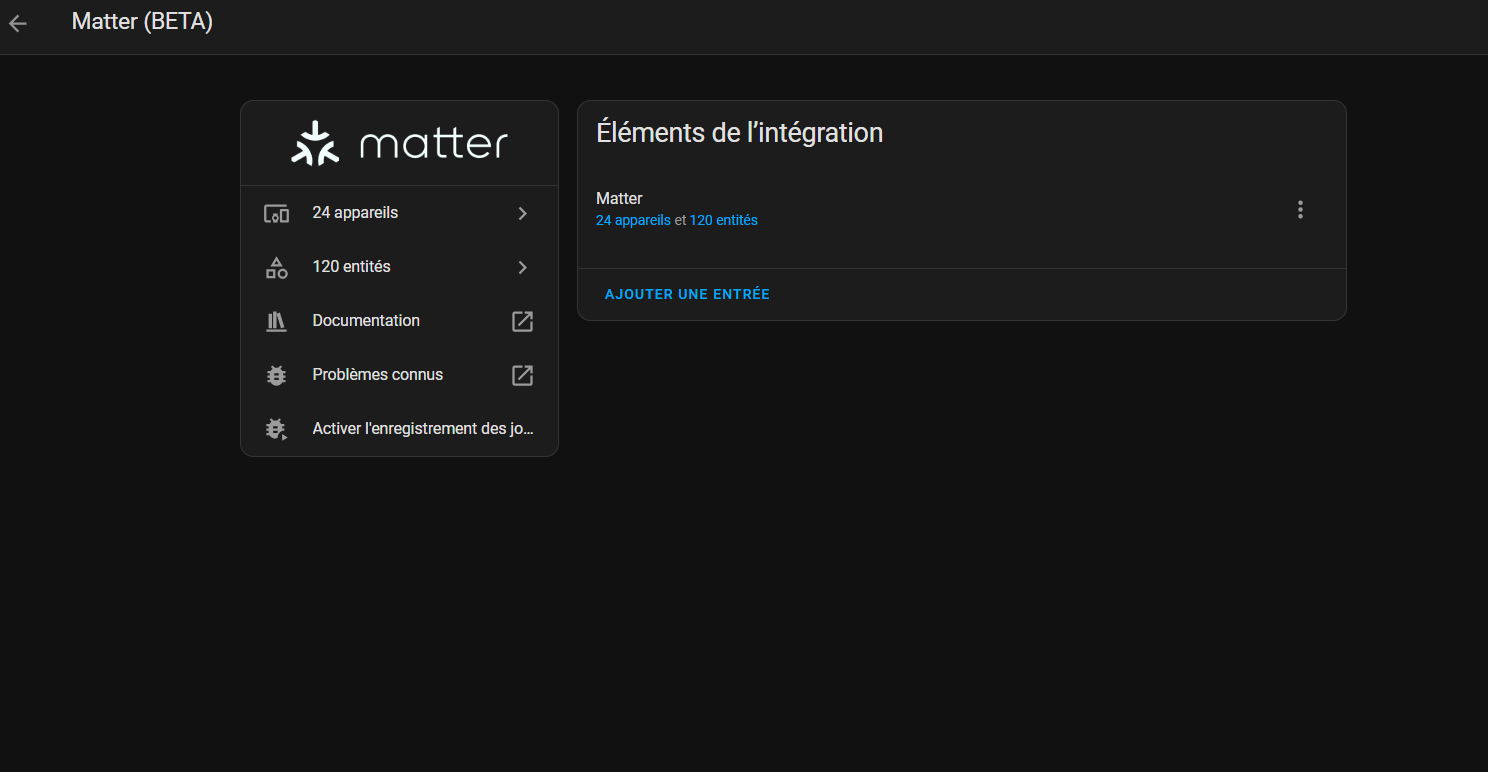Open the 24 appareils list row

click(x=399, y=213)
